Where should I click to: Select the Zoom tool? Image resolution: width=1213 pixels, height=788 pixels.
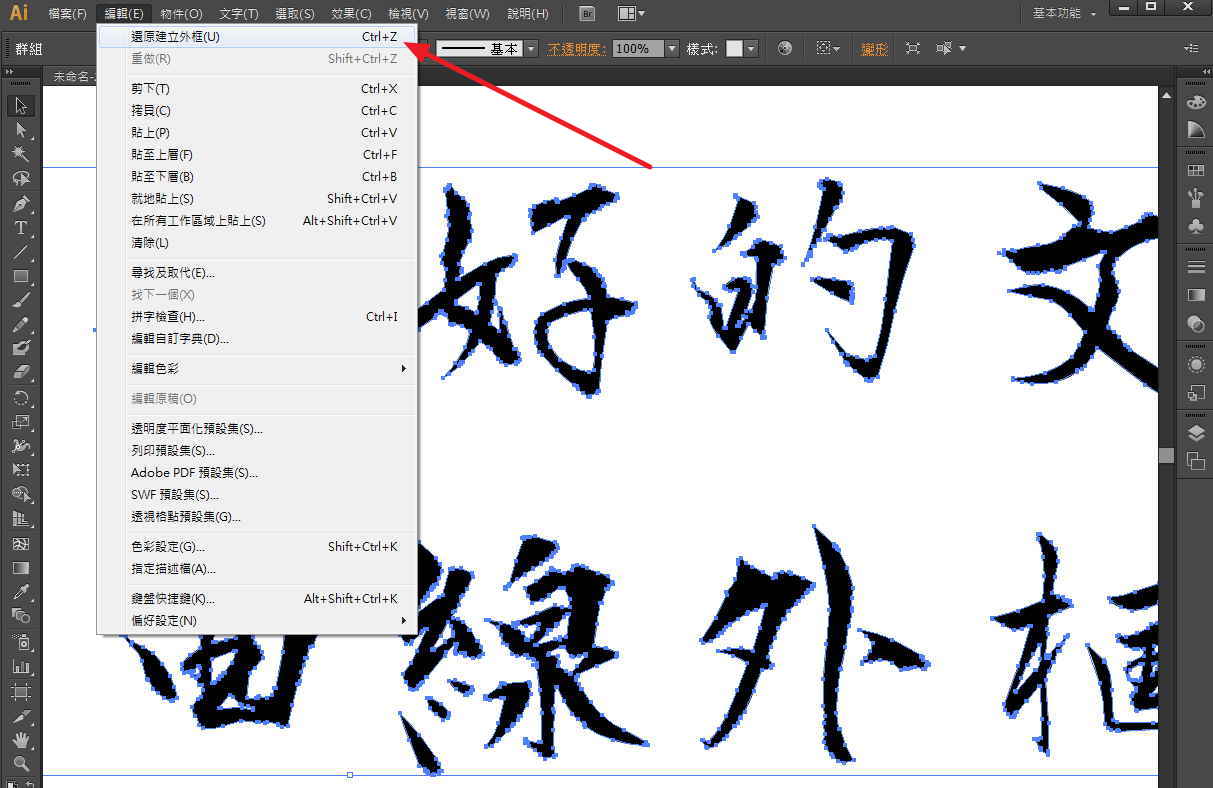click(21, 764)
